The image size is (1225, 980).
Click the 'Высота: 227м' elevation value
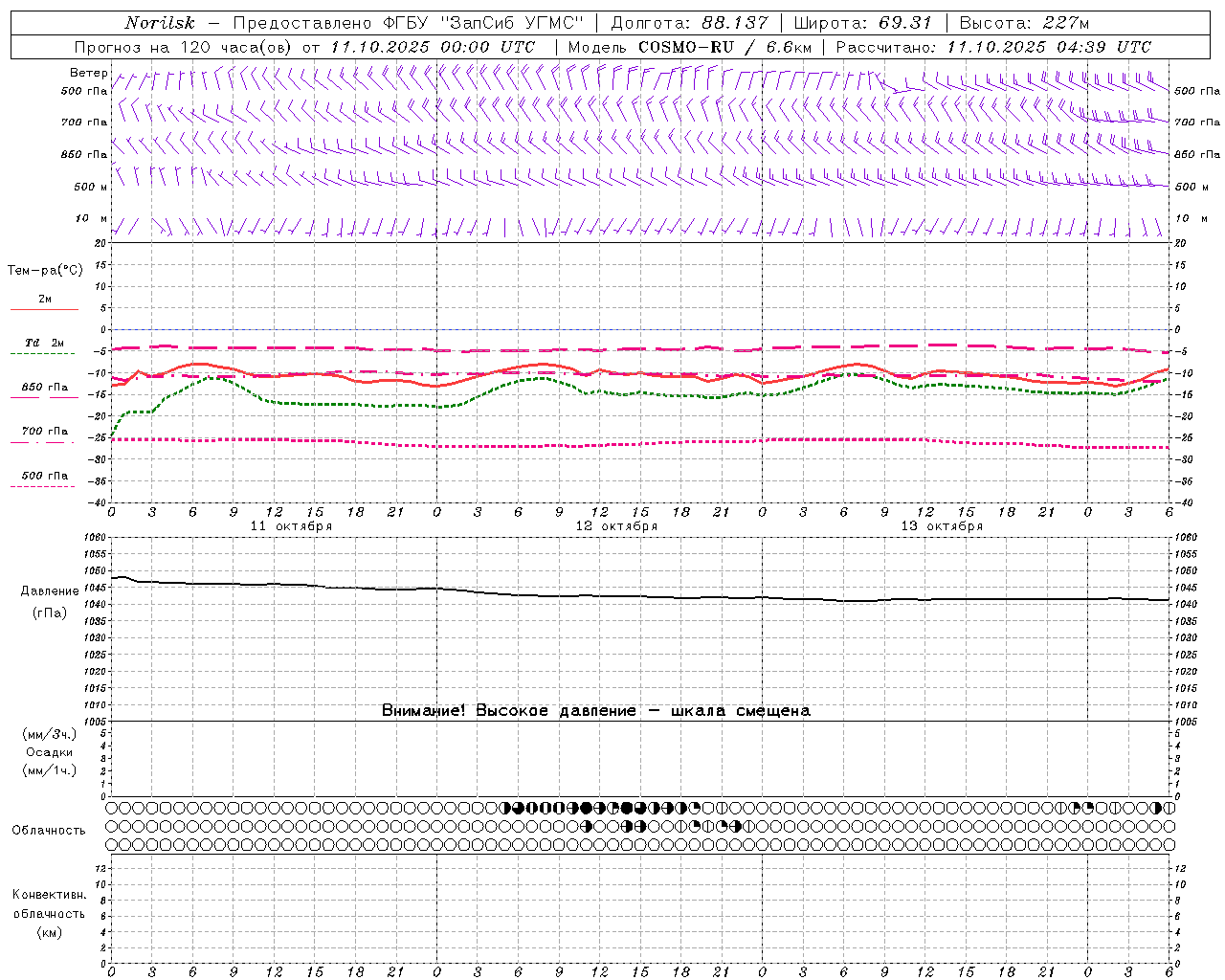pos(1024,23)
